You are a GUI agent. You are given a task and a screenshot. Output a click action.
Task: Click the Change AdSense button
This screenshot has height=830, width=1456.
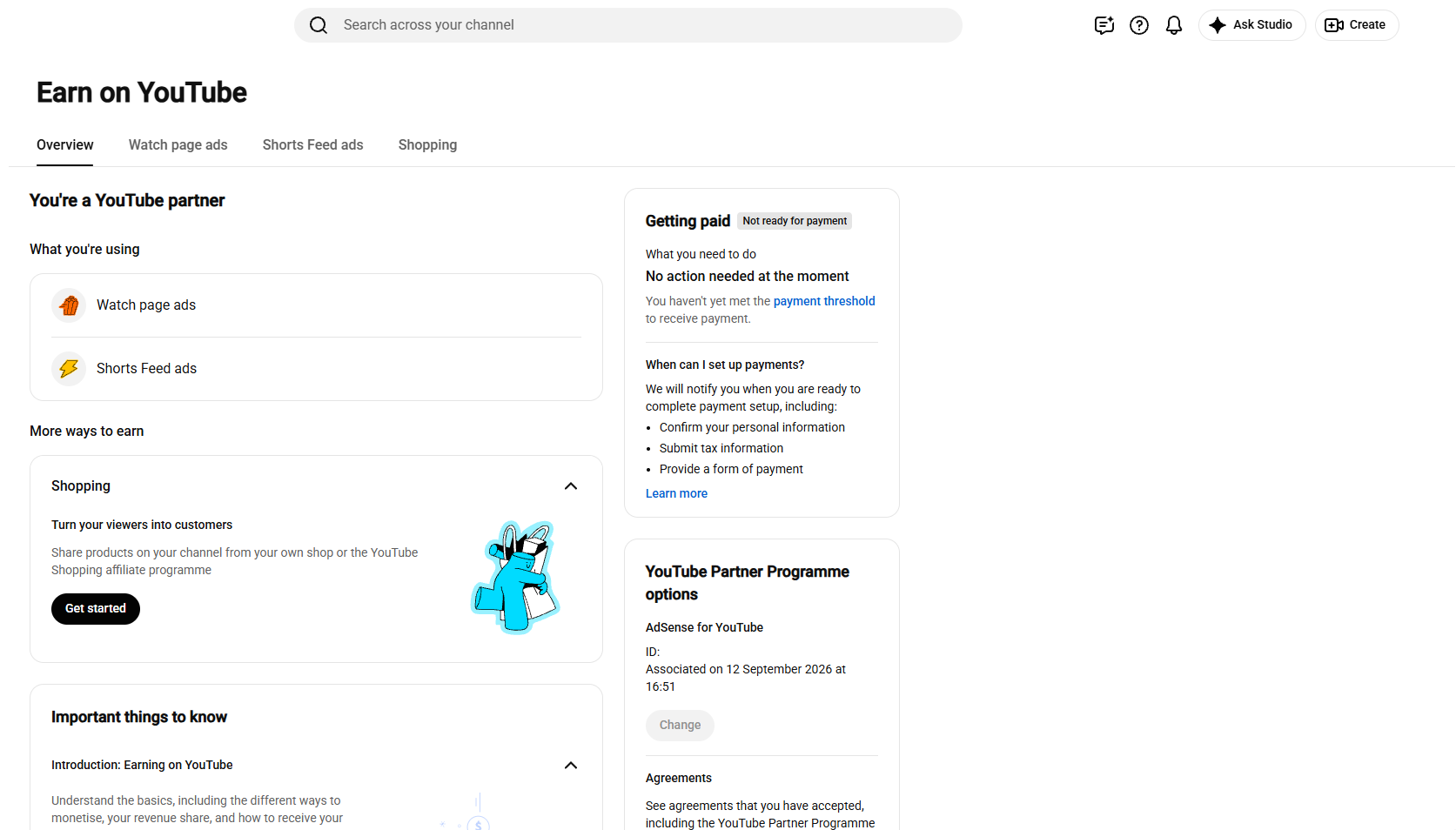[680, 726]
